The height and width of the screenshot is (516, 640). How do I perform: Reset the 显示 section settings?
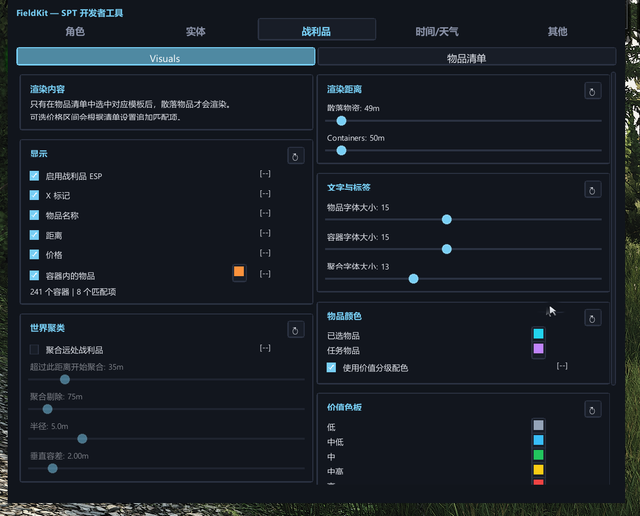click(x=296, y=156)
